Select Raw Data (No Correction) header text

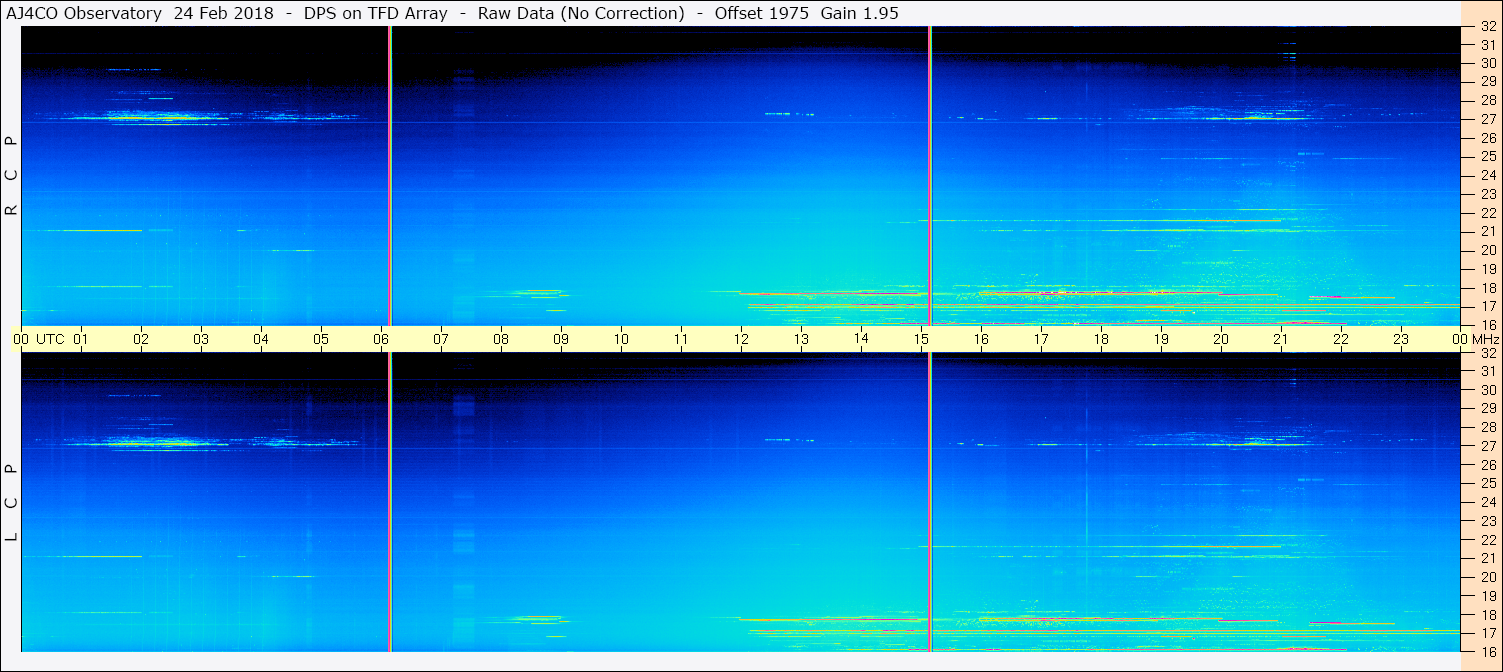pyautogui.click(x=581, y=13)
